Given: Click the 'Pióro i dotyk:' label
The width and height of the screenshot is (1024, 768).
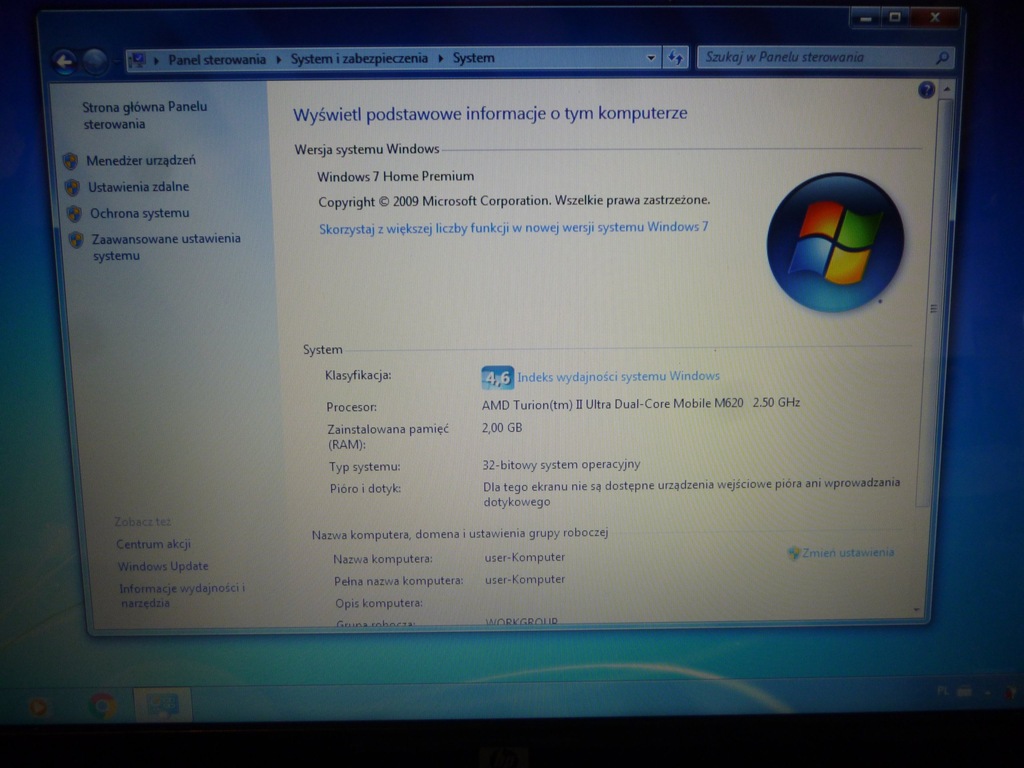Looking at the screenshot, I should coord(365,488).
